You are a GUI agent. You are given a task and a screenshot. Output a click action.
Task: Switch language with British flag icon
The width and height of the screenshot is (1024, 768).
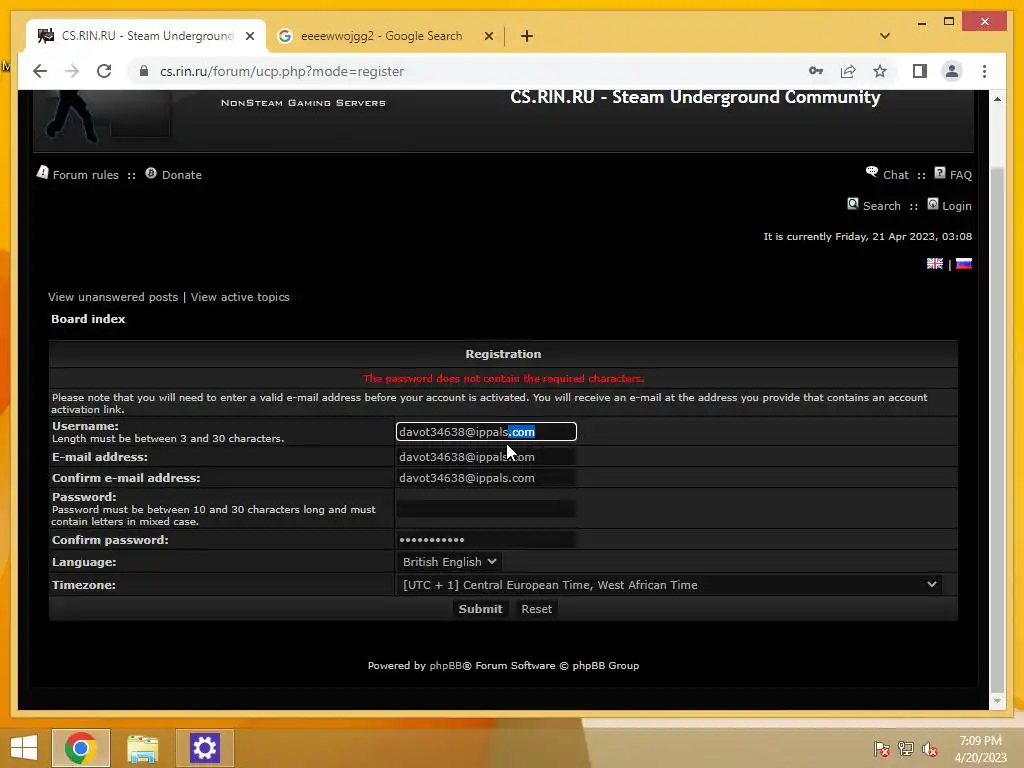[x=935, y=263]
